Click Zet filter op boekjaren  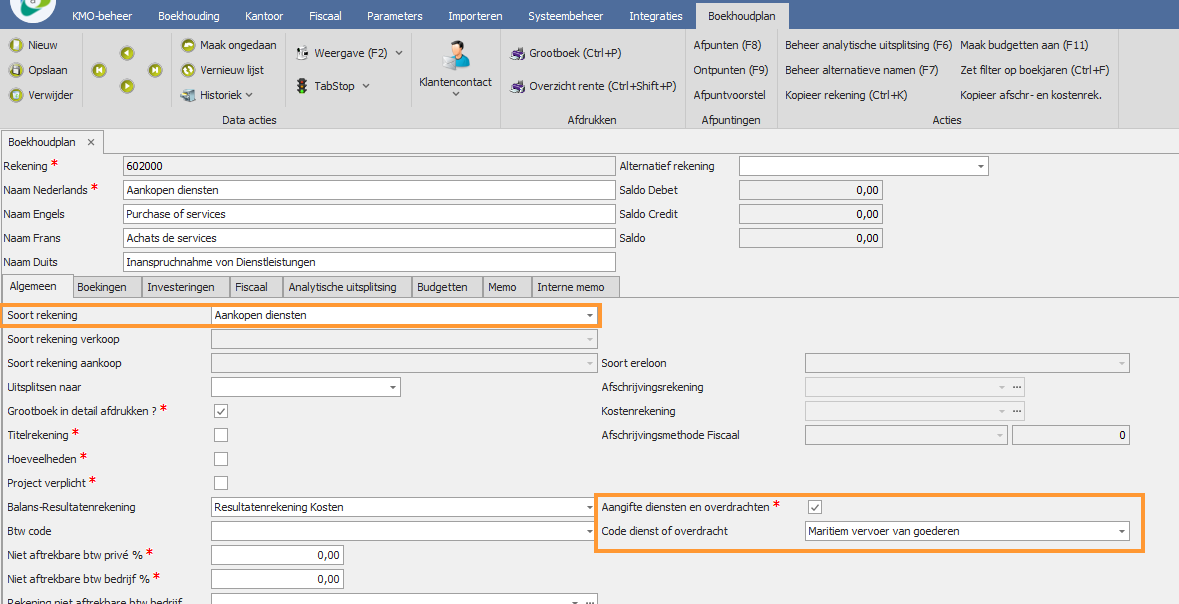click(x=1035, y=70)
